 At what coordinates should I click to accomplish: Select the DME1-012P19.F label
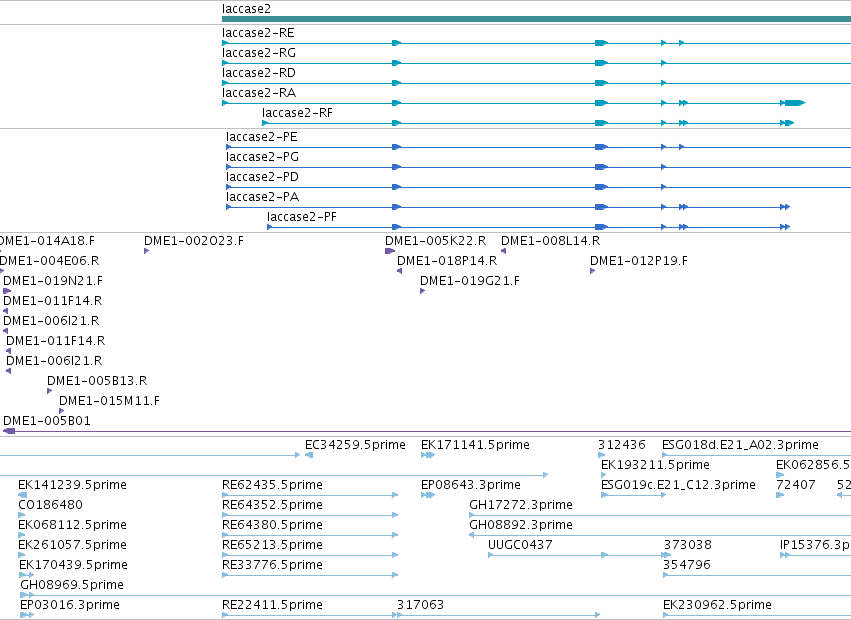[x=639, y=261]
